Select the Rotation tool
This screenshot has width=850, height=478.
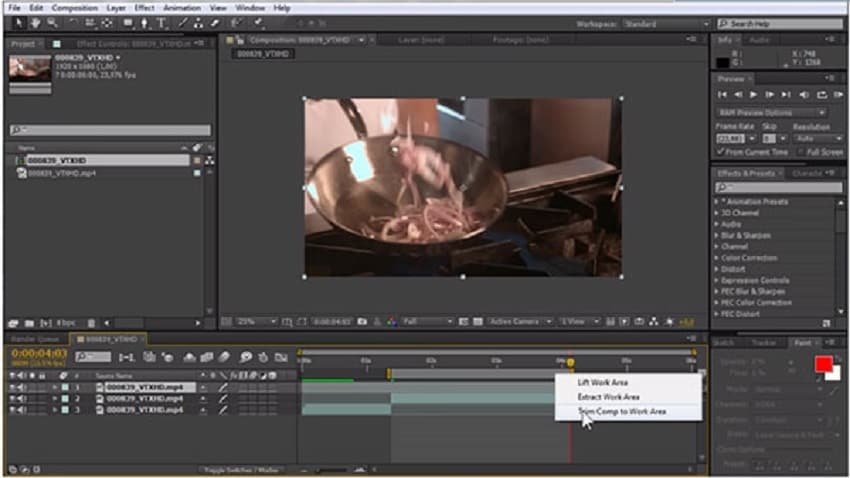pyautogui.click(x=73, y=23)
